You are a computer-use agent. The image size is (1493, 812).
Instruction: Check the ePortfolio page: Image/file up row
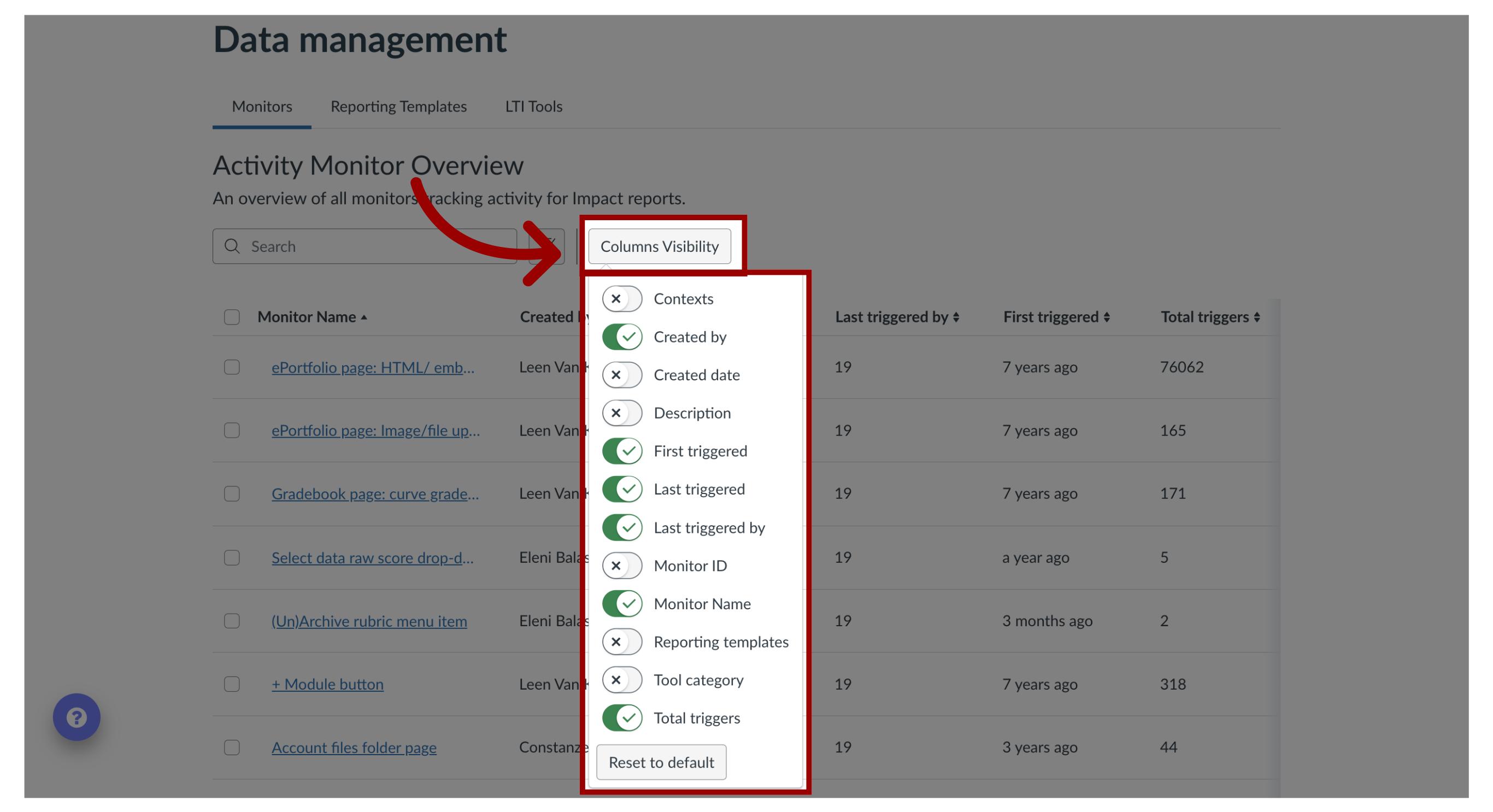232,431
